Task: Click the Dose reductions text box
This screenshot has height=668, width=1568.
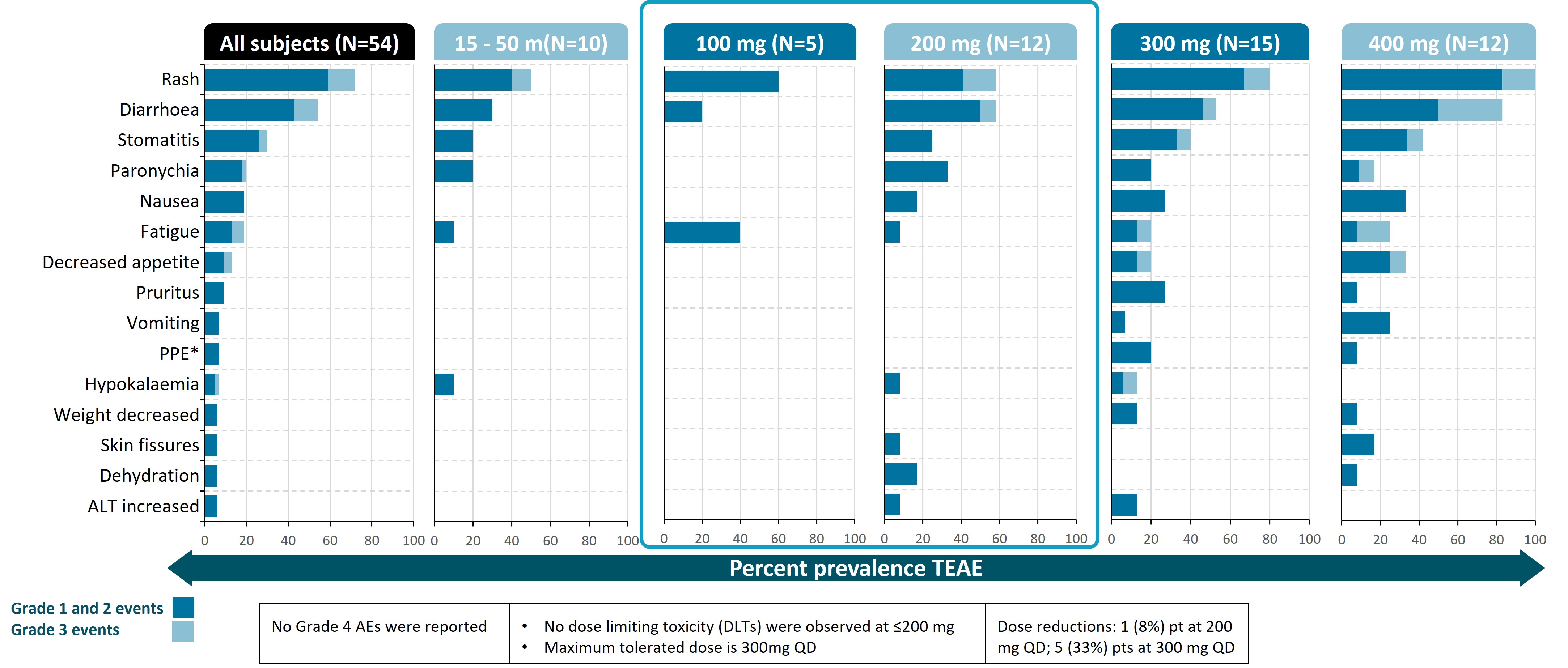Action: [x=1116, y=637]
